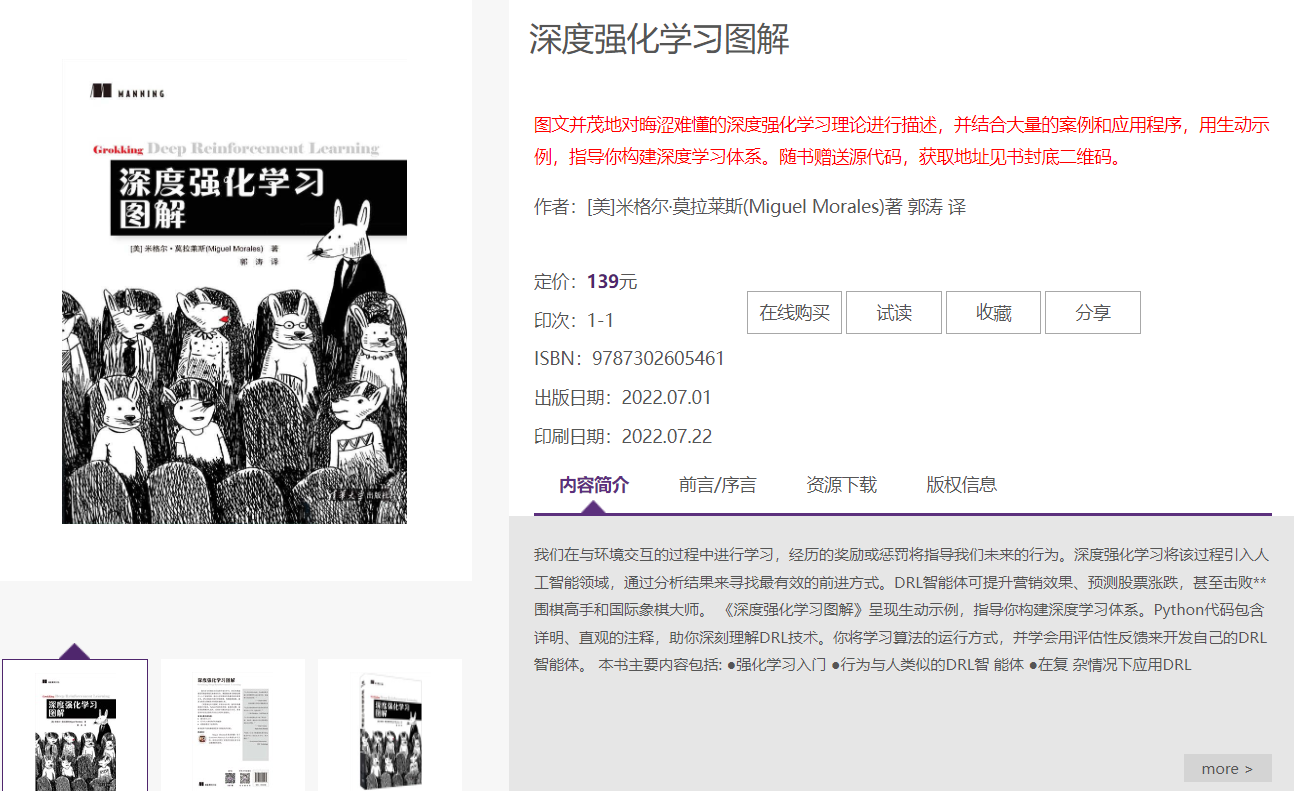Select the front cover thumbnail
Viewport: 1294px width, 791px height.
(x=75, y=725)
